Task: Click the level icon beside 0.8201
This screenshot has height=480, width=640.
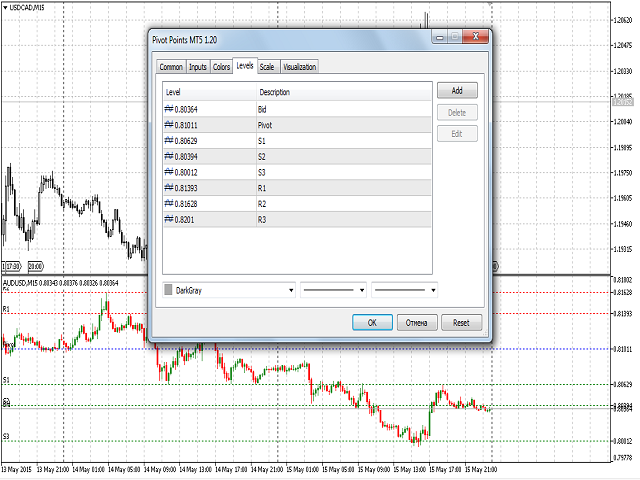Action: pos(169,217)
